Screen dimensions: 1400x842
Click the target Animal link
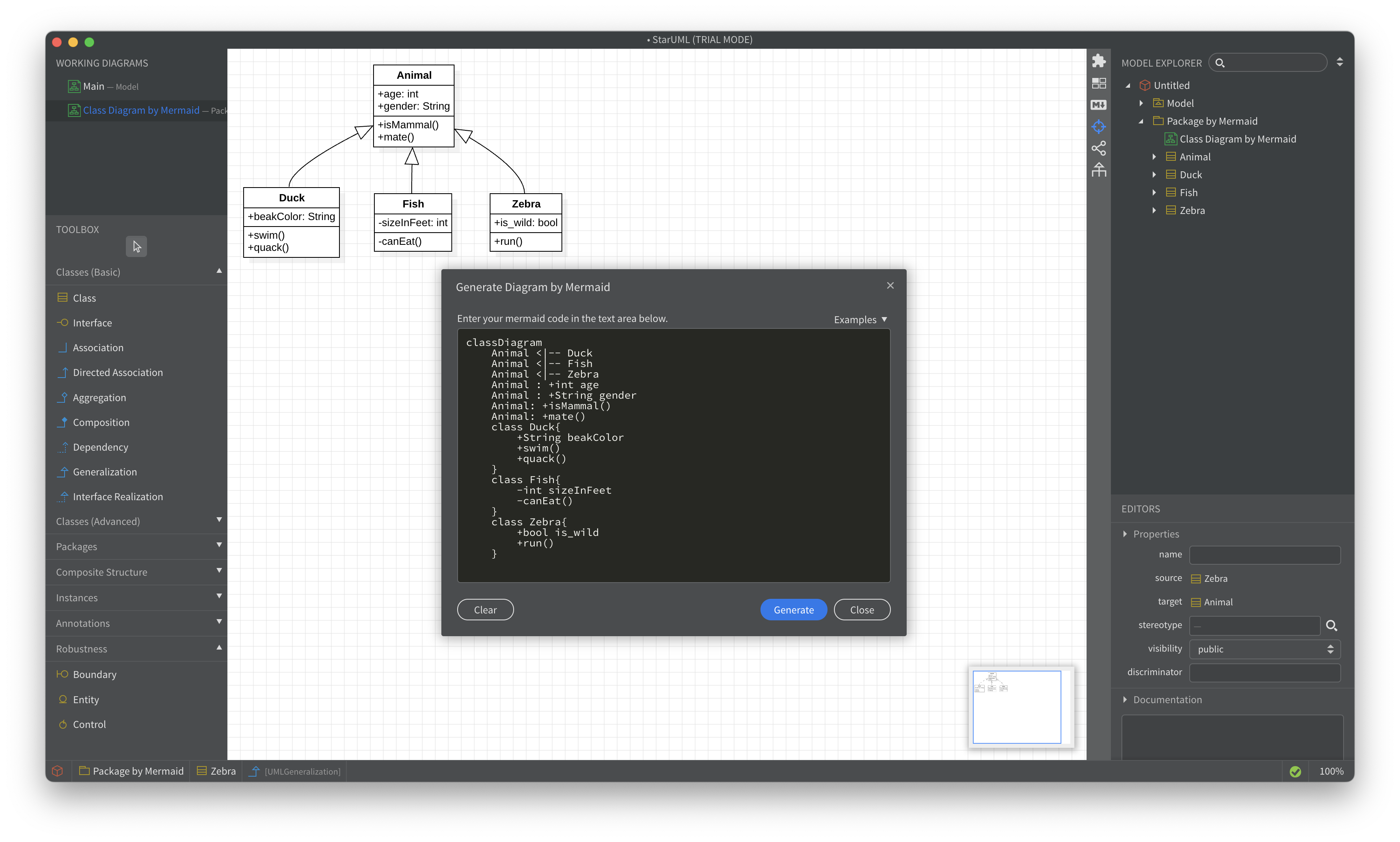point(1212,602)
